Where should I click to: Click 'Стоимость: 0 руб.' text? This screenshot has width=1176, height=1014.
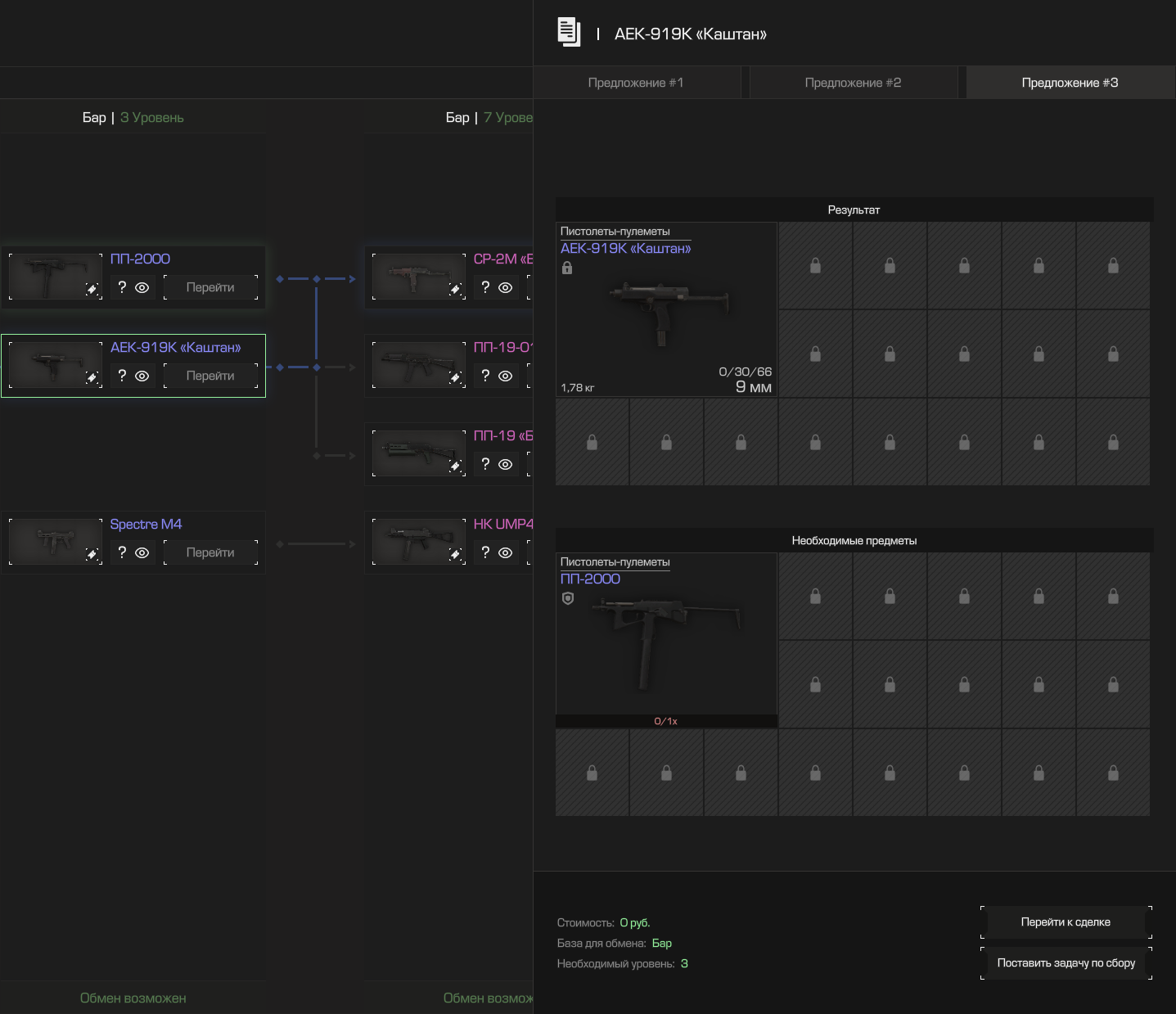(604, 923)
